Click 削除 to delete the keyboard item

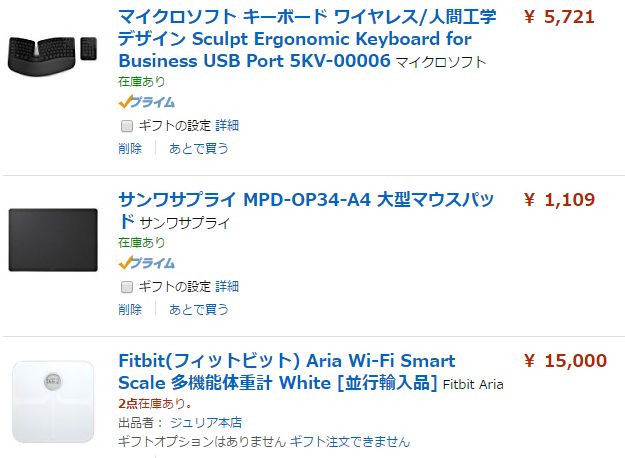130,148
